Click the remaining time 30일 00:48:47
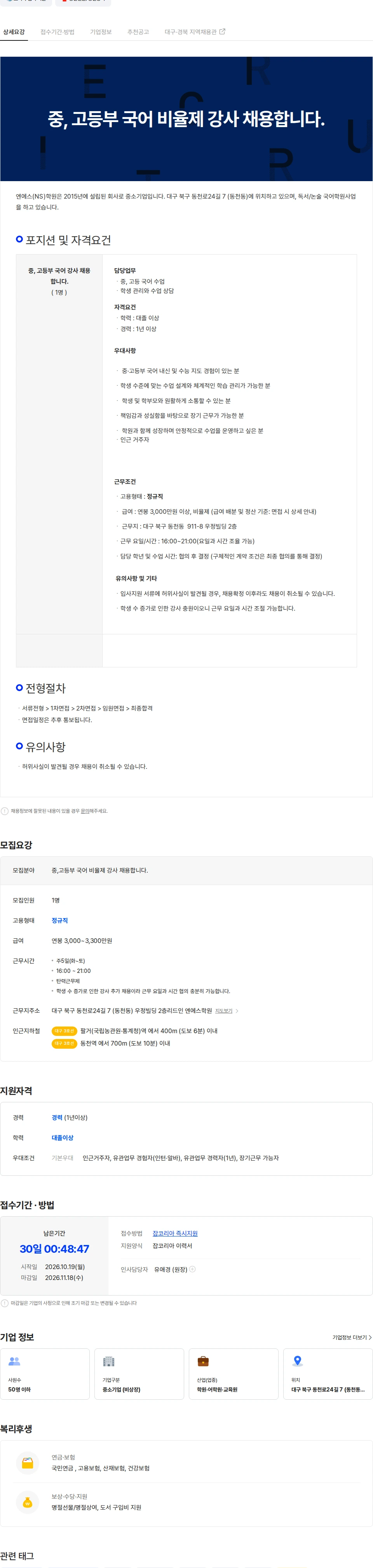This screenshot has height=1568, width=373. click(x=54, y=1248)
